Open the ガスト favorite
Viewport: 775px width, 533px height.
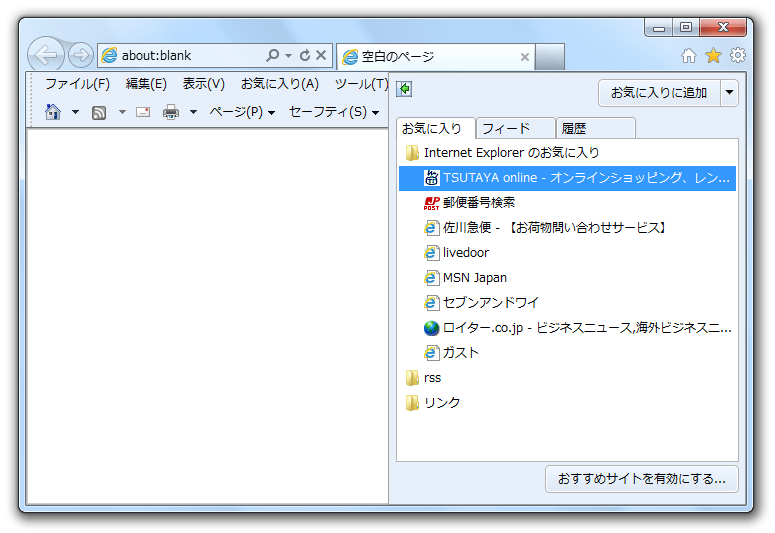(x=567, y=353)
